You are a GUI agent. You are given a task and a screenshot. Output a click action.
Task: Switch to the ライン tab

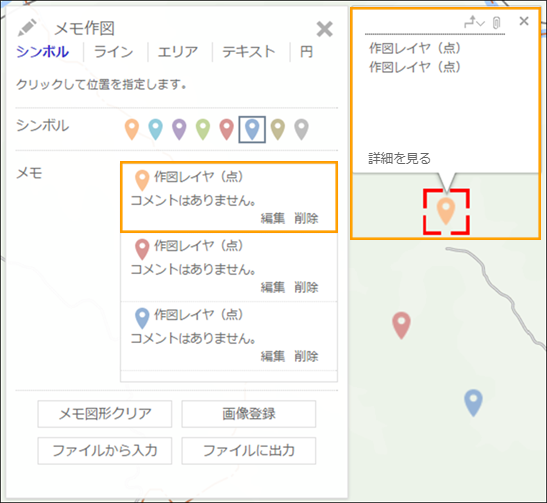point(114,52)
